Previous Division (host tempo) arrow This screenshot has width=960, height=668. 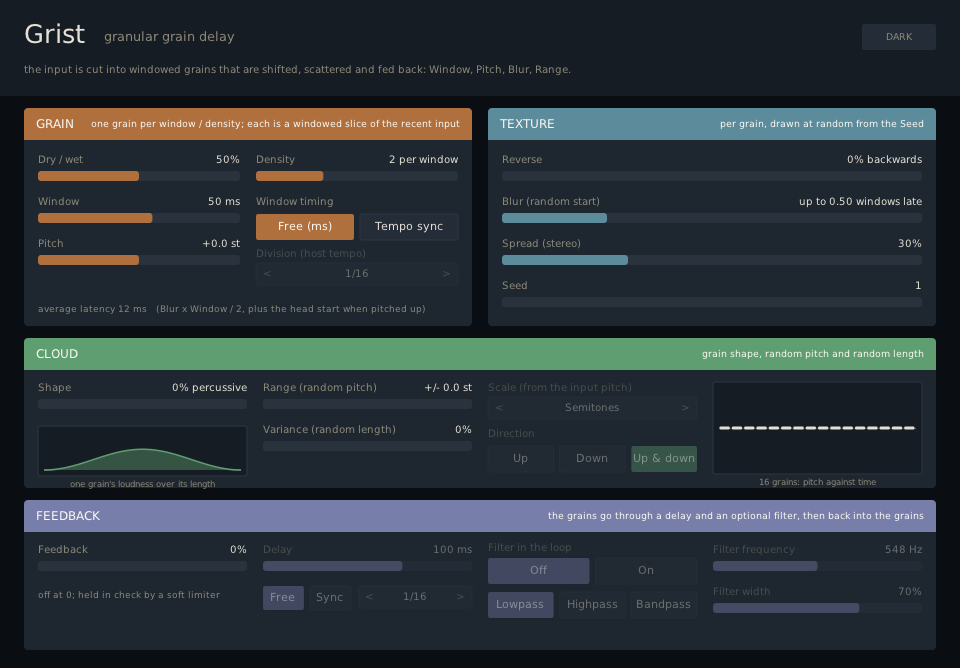click(x=267, y=274)
